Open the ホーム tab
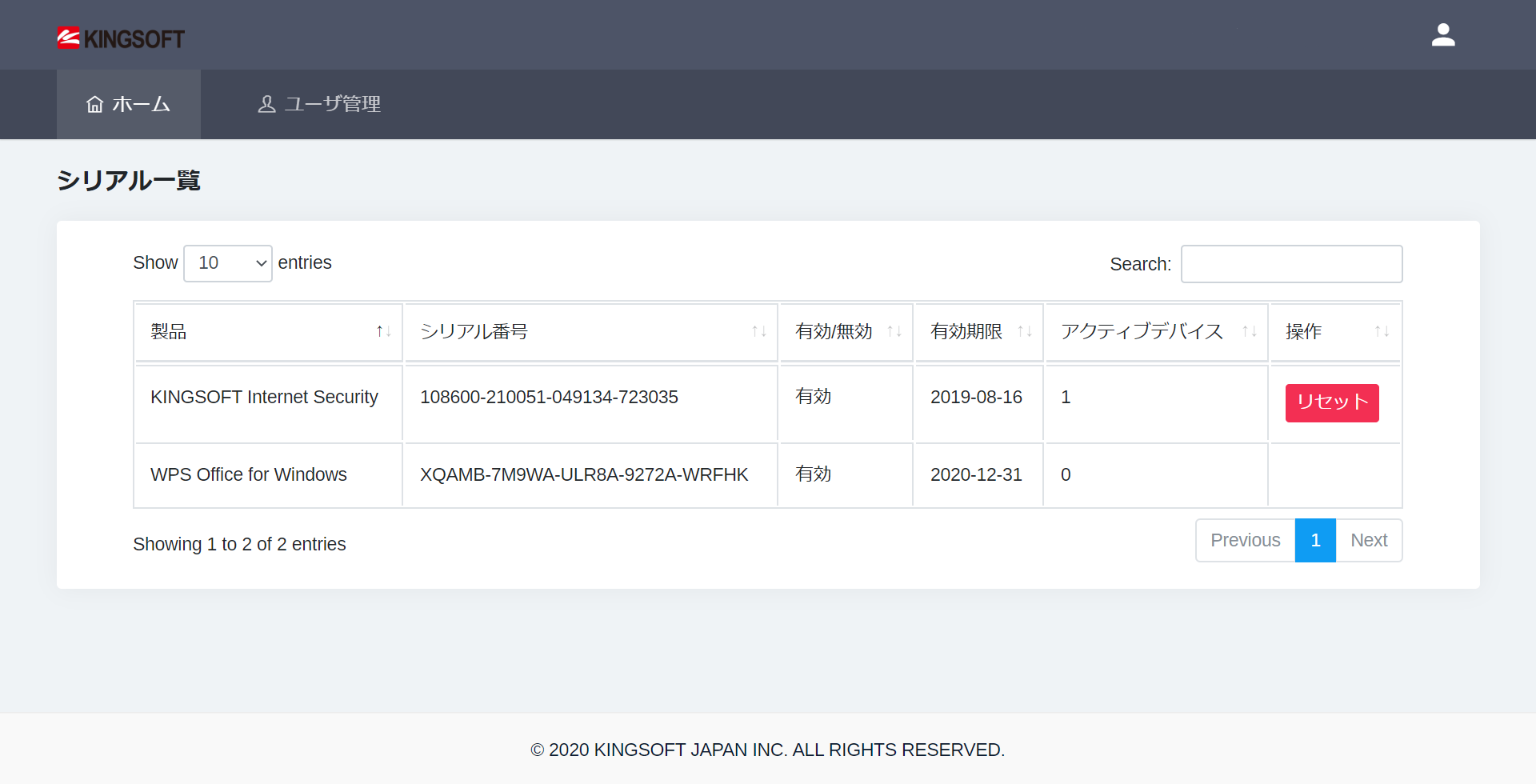This screenshot has width=1536, height=784. coord(128,104)
